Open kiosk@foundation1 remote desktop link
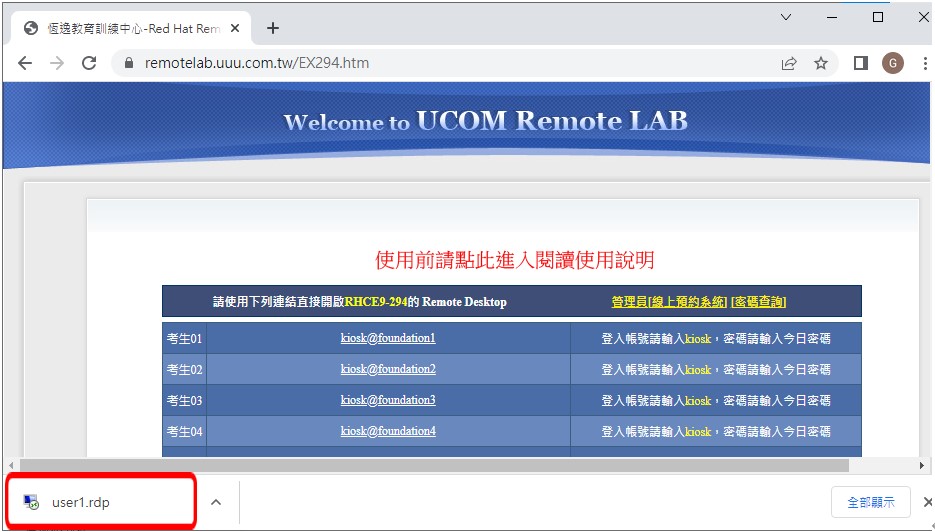 click(x=388, y=338)
